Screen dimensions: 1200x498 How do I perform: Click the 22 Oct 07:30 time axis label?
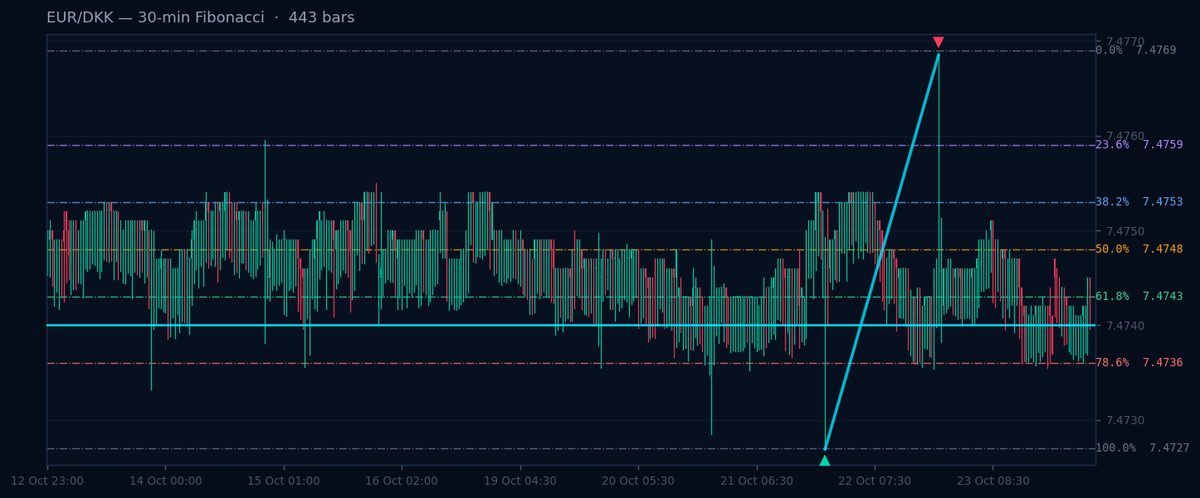pos(875,481)
